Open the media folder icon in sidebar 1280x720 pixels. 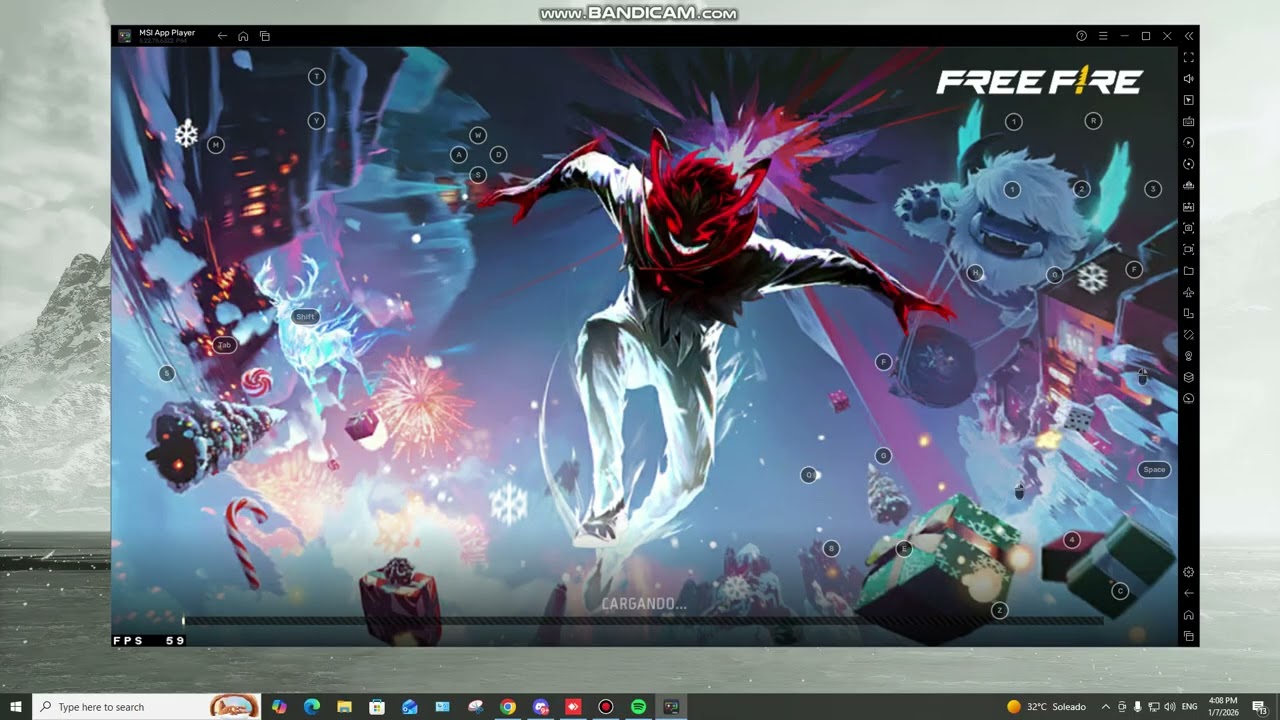click(1189, 271)
